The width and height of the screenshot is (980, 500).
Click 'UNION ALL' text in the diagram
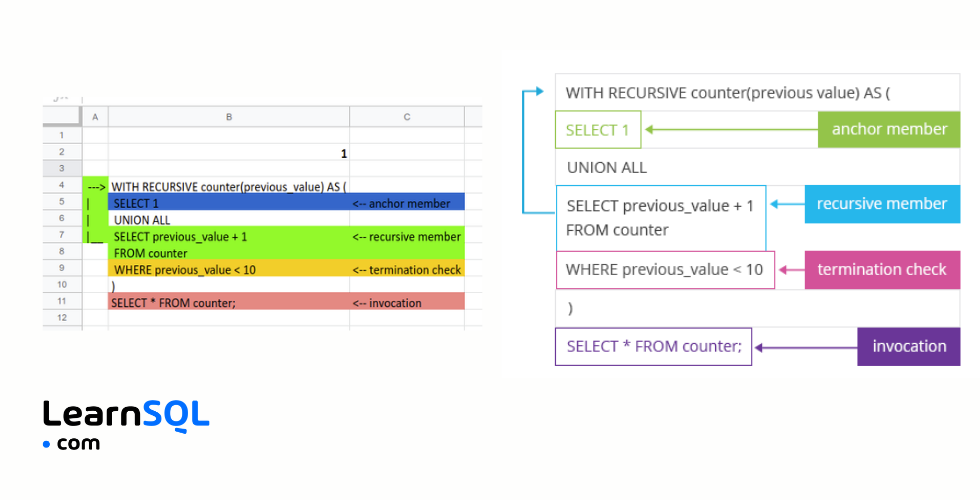point(606,168)
